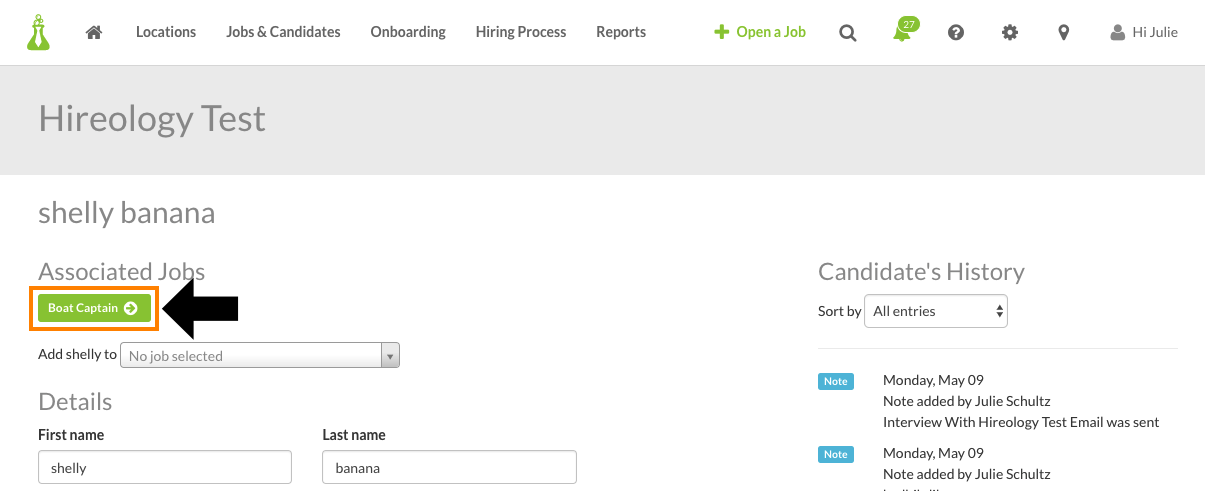The width and height of the screenshot is (1205, 491).
Task: Click the user profile icon beside Hi Julie
Action: click(1117, 33)
